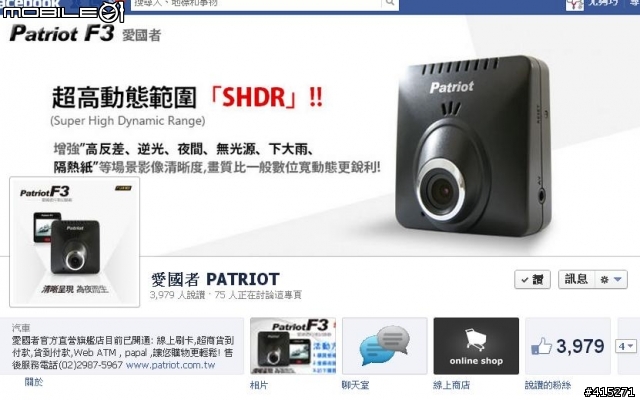Select the 線上商店 online store label
The image size is (640, 400).
tap(452, 384)
